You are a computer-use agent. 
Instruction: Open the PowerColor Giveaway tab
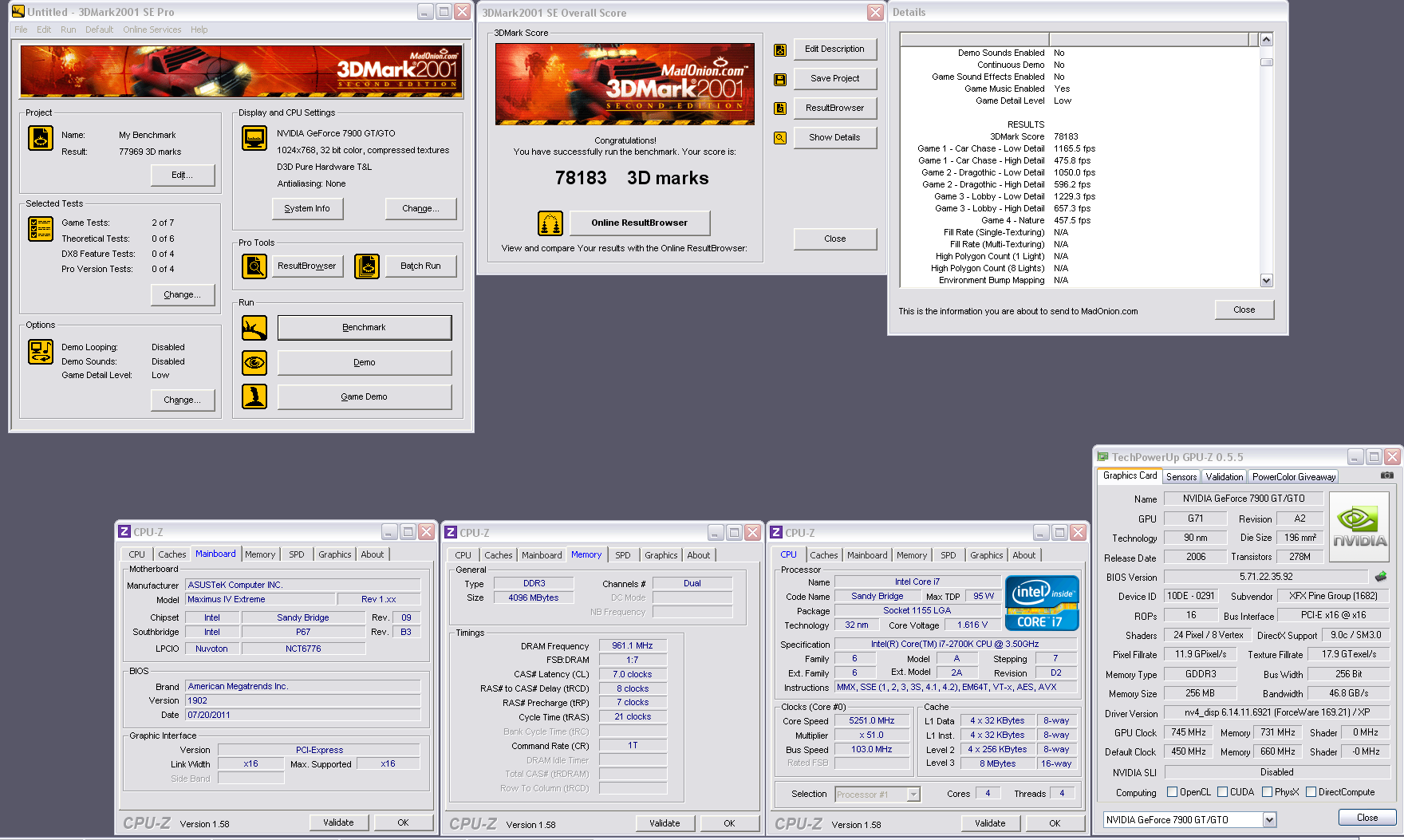click(1294, 477)
